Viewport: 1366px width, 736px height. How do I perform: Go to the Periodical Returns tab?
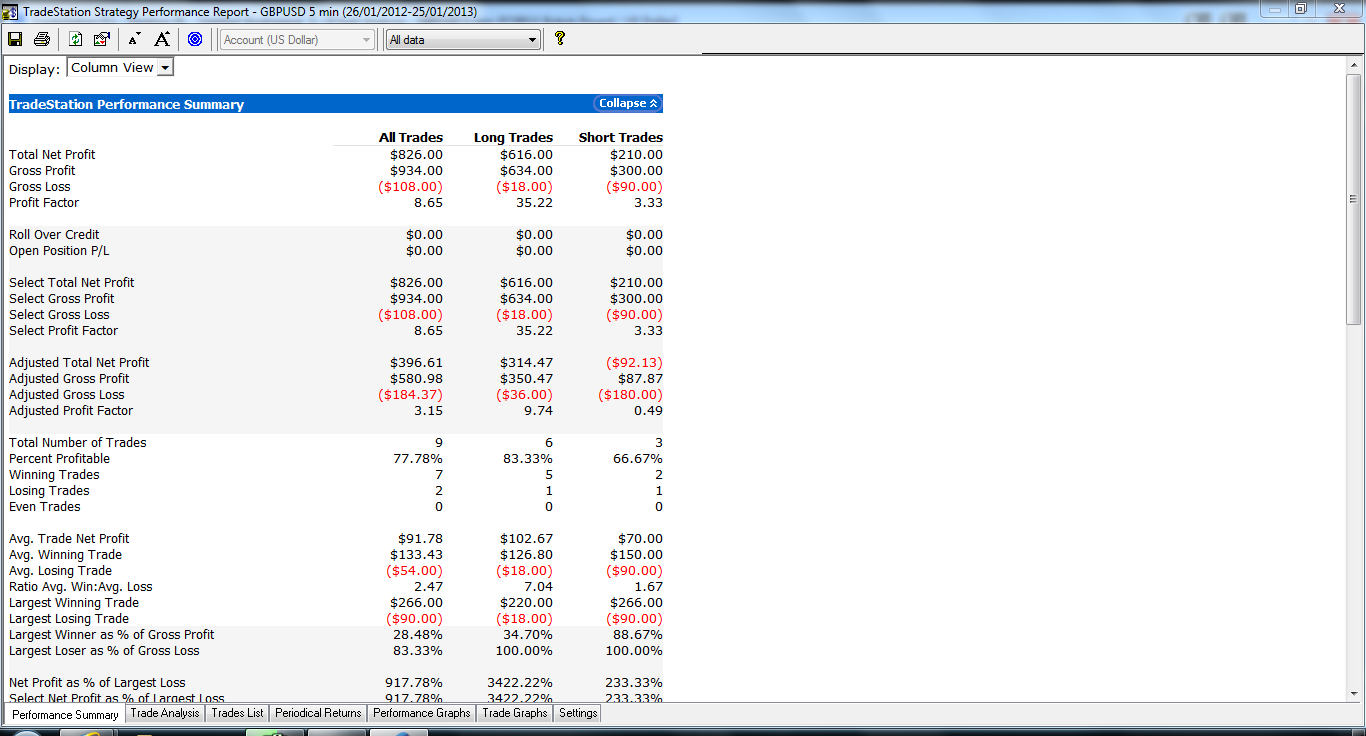pyautogui.click(x=318, y=713)
